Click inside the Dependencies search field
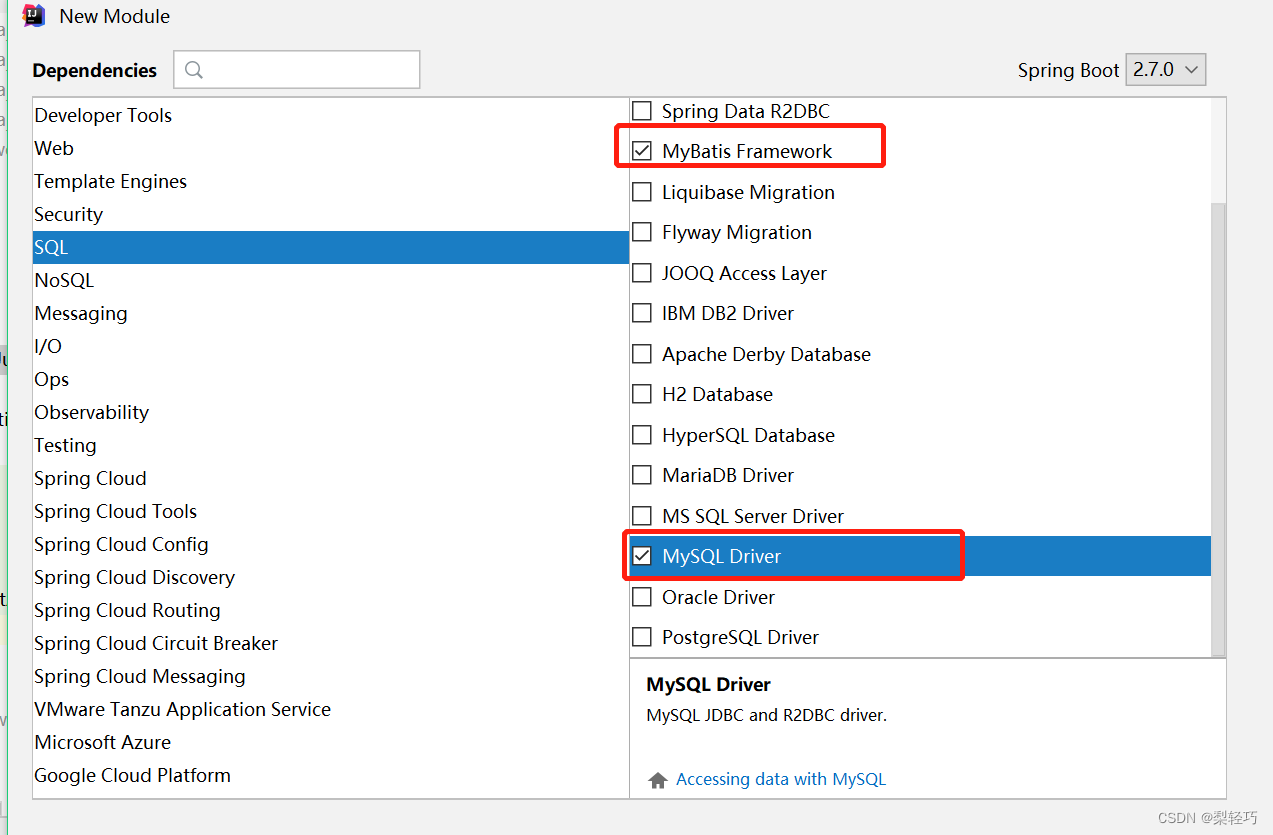 [x=300, y=69]
